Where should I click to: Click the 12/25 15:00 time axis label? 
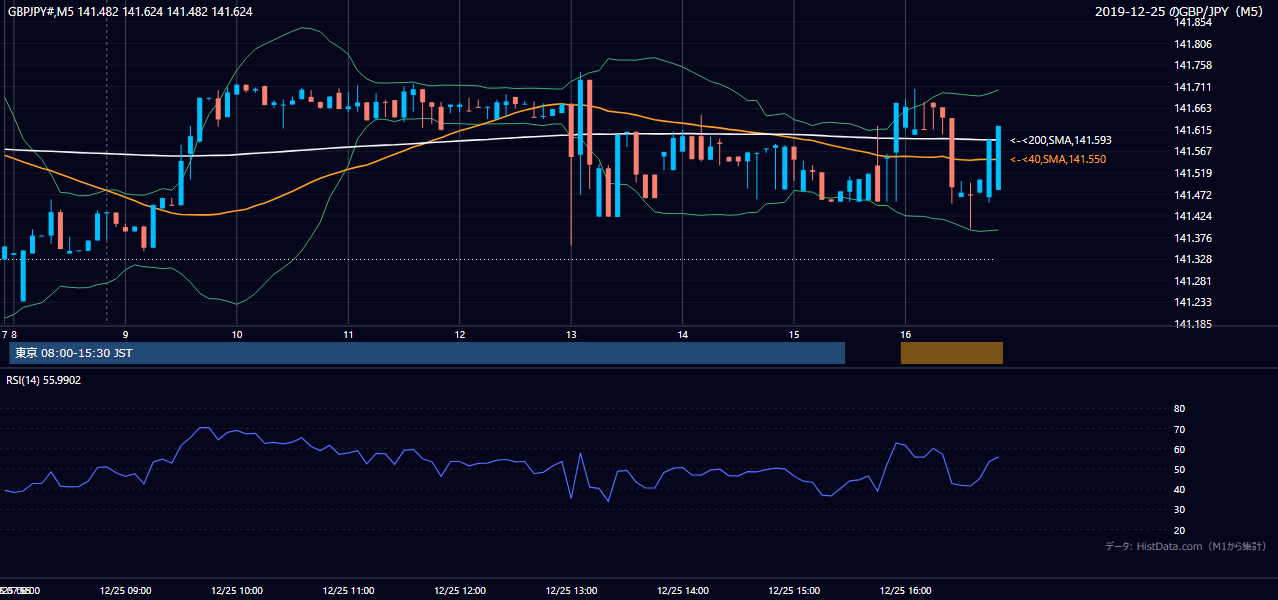(x=794, y=590)
